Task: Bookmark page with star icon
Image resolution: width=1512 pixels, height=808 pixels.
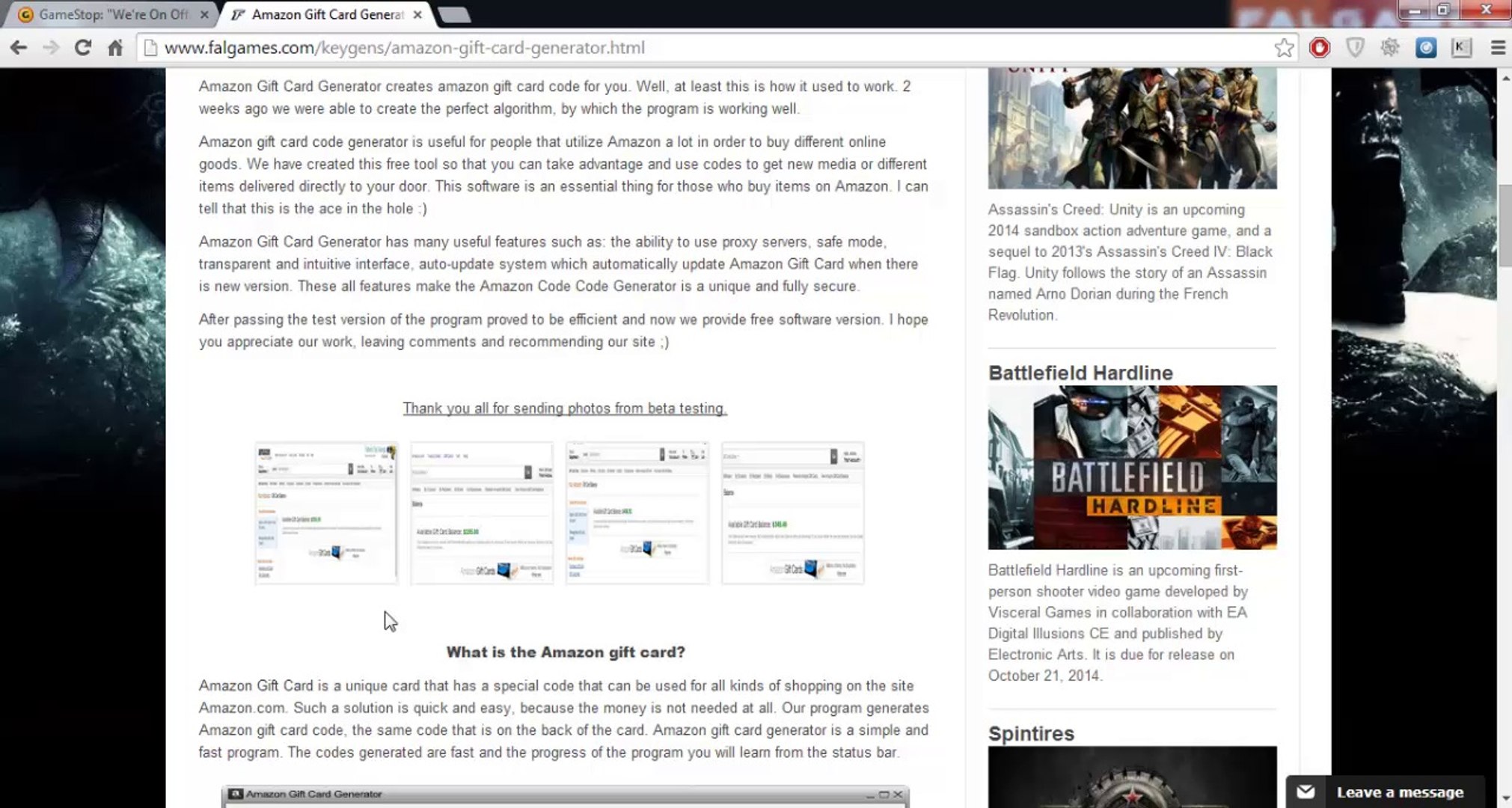Action: [x=1284, y=48]
